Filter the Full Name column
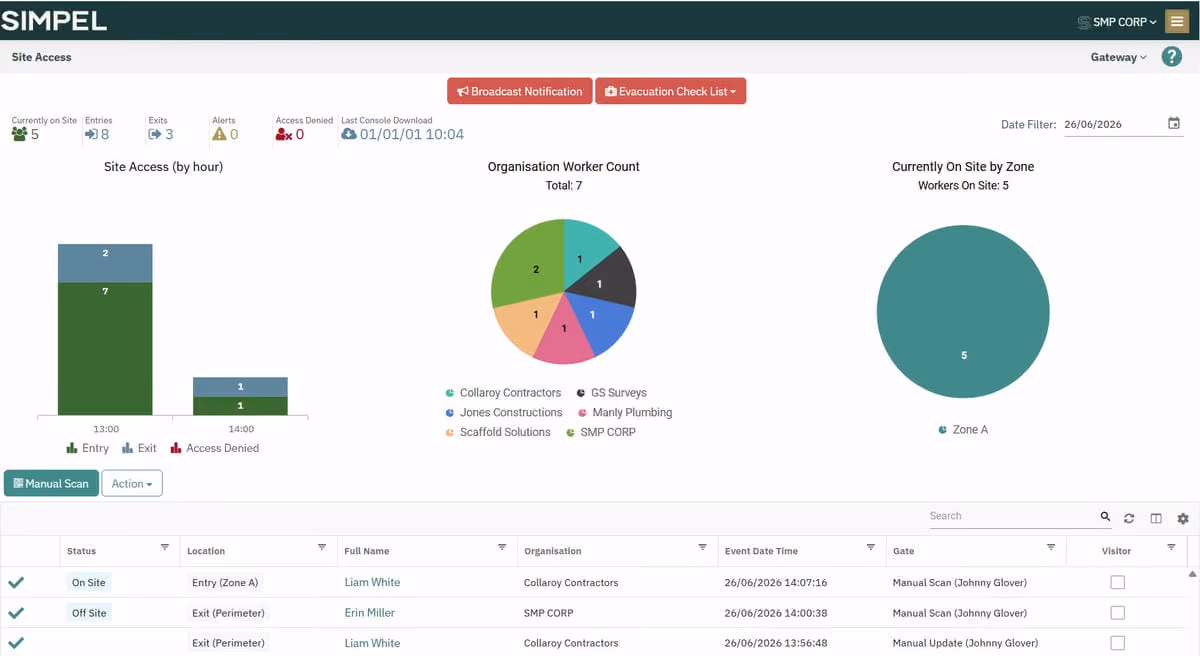The image size is (1200, 656). point(502,548)
